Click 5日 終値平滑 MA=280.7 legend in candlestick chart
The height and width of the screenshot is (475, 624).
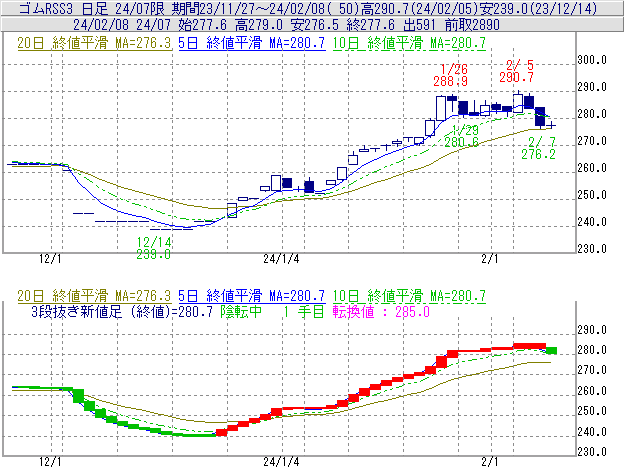click(x=252, y=43)
